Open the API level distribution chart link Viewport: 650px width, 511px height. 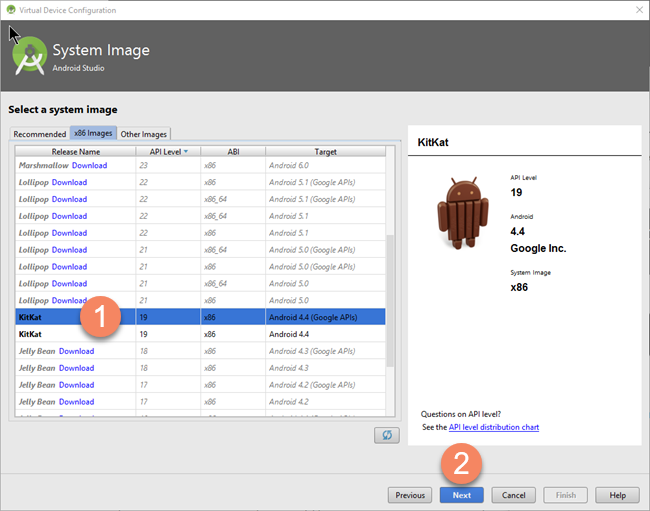click(x=494, y=427)
